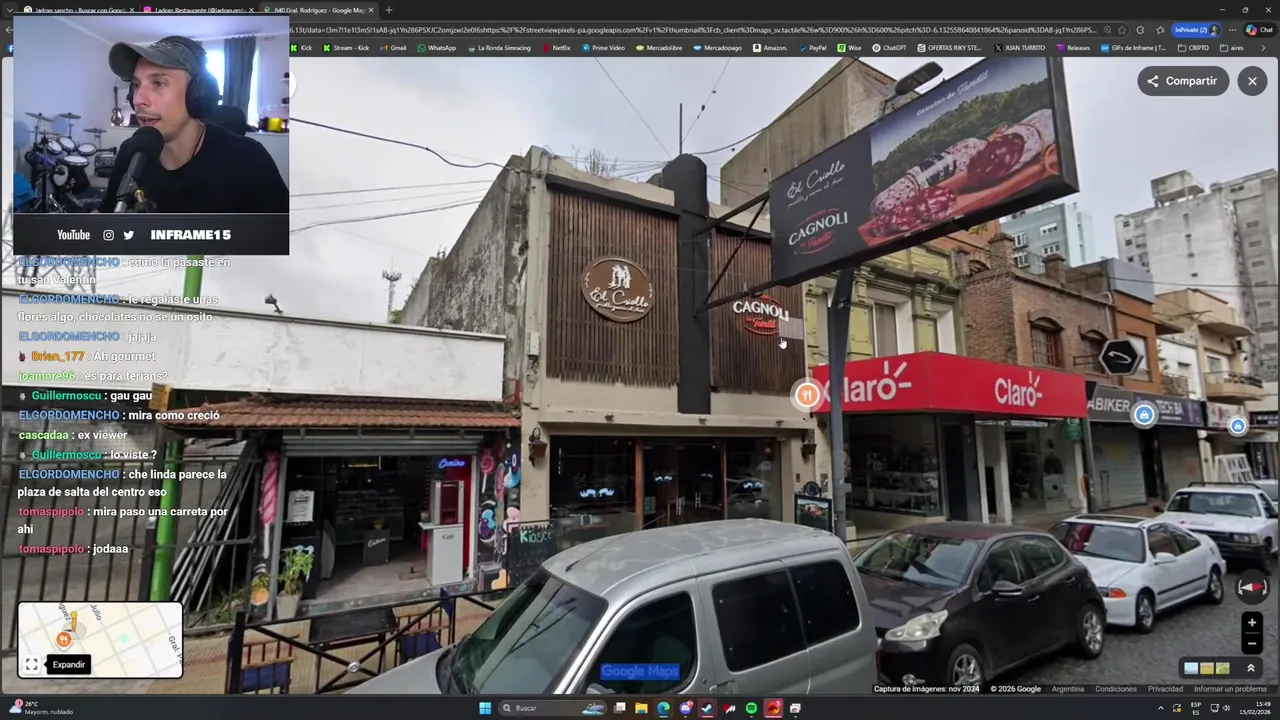Open the WhatsApp bookmark
1280x720 pixels.
(x=436, y=47)
